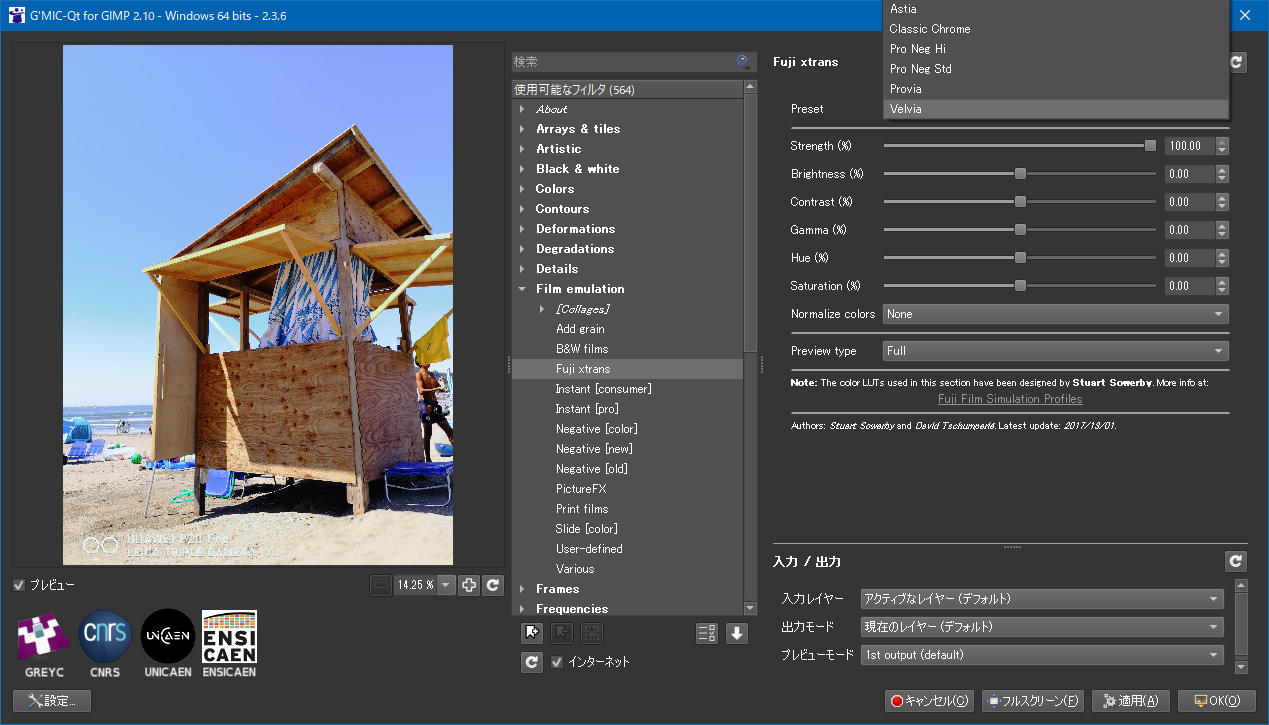This screenshot has width=1269, height=725.
Task: Choose Velvia preset option
Action: pyautogui.click(x=1055, y=109)
